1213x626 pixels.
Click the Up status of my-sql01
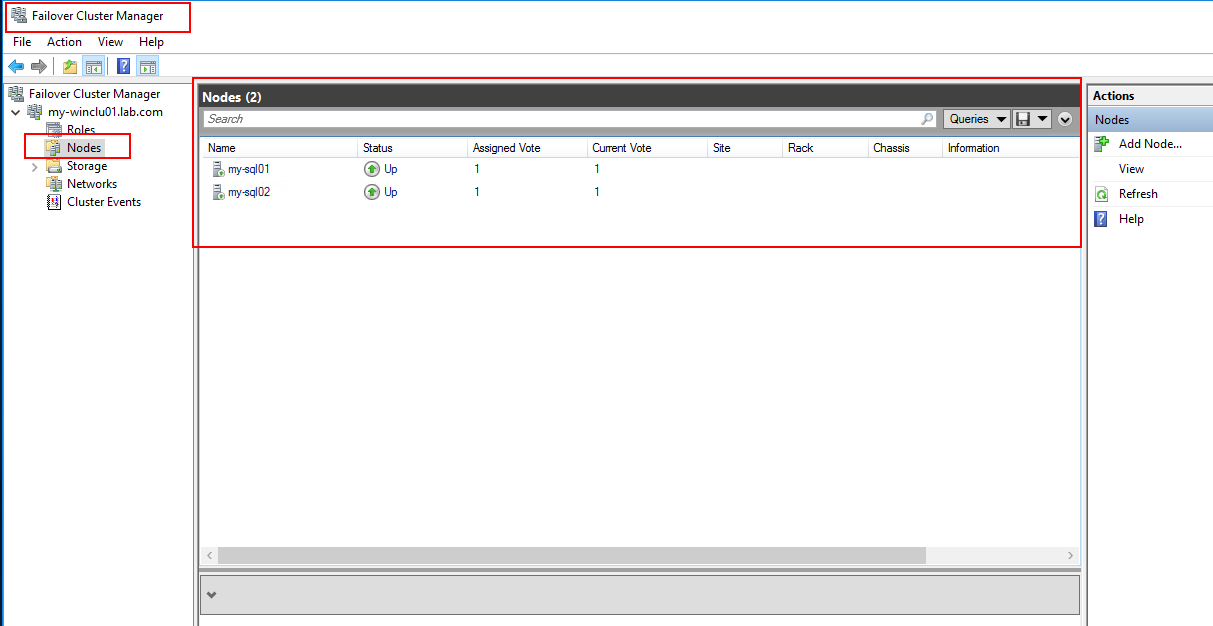coord(381,169)
